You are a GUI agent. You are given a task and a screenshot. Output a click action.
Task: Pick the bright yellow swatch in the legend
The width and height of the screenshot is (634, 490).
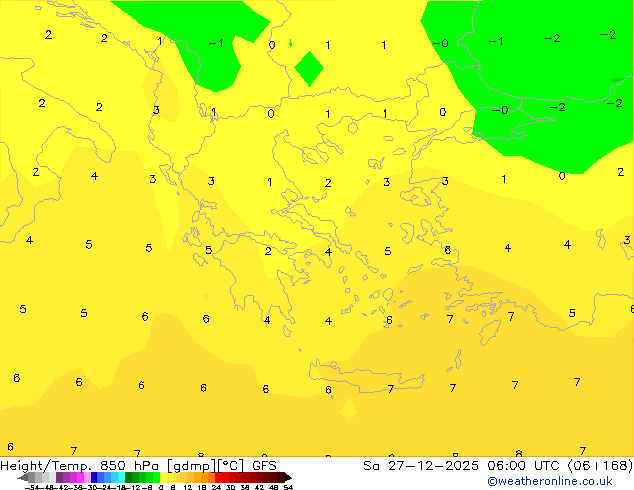163,477
